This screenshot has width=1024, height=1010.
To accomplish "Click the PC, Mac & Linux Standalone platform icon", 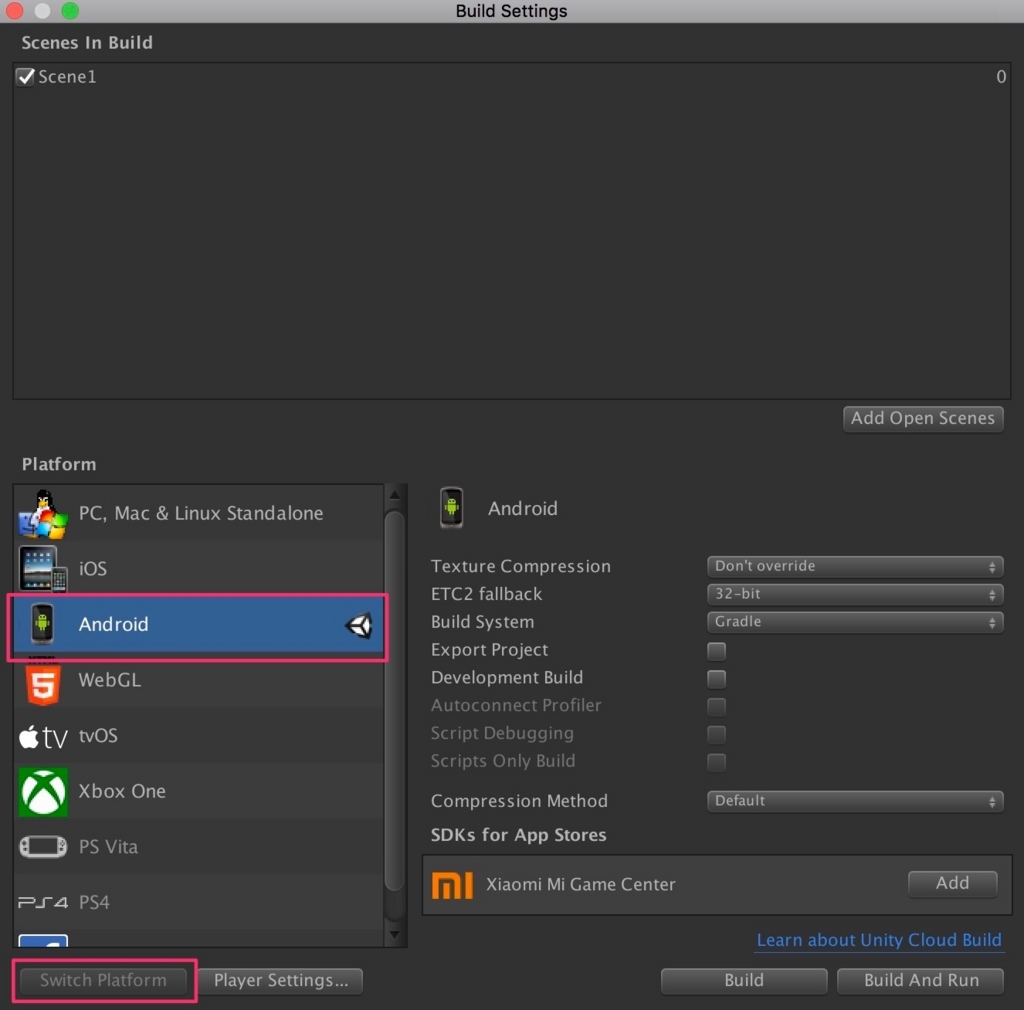I will click(x=42, y=514).
